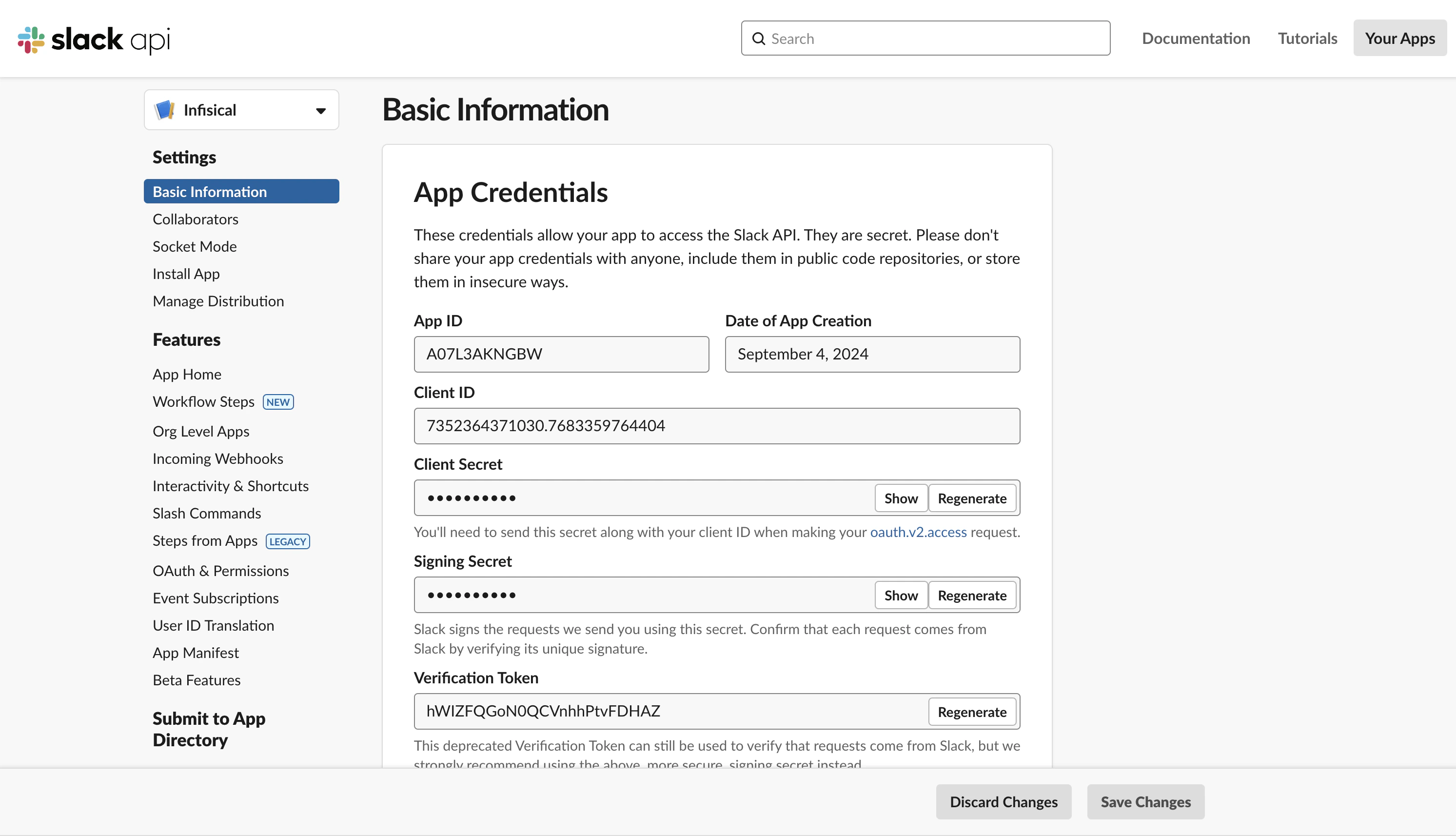Open Interactivity & Shortcuts
The width and height of the screenshot is (1456, 836).
click(231, 486)
